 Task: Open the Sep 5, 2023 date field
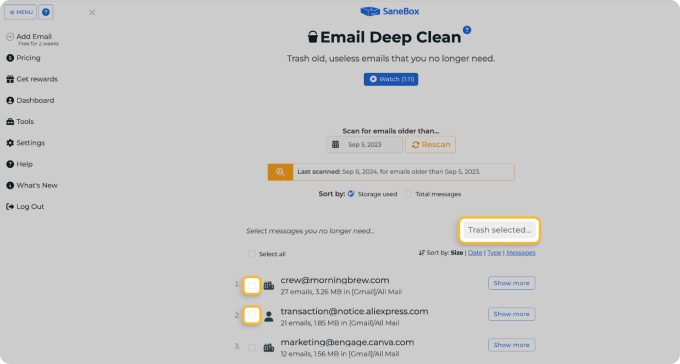(x=364, y=144)
